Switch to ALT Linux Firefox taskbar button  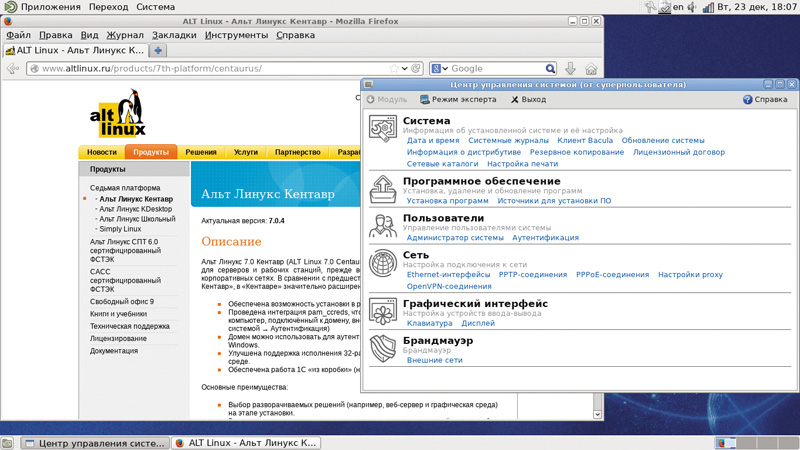246,443
